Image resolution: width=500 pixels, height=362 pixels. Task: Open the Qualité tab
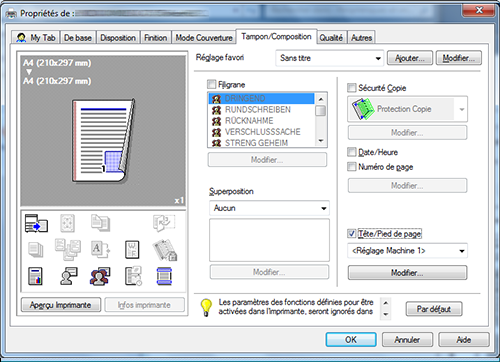pos(331,38)
